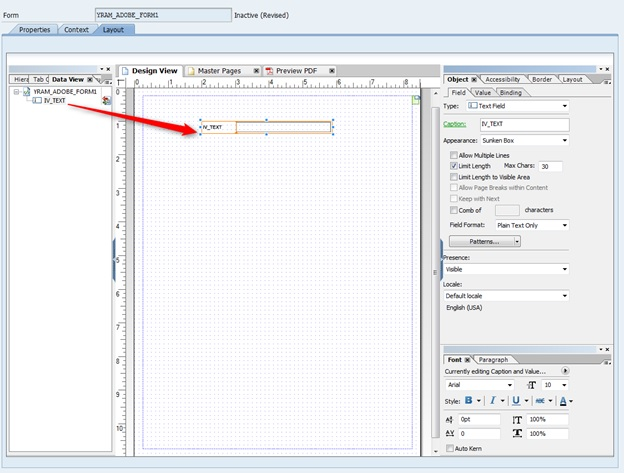Close the Master Pages tab
The height and width of the screenshot is (473, 624).
[x=256, y=71]
